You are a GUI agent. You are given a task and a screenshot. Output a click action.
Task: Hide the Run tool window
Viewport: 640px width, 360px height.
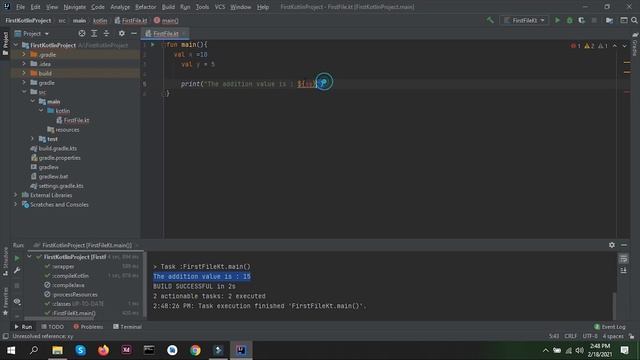(624, 245)
